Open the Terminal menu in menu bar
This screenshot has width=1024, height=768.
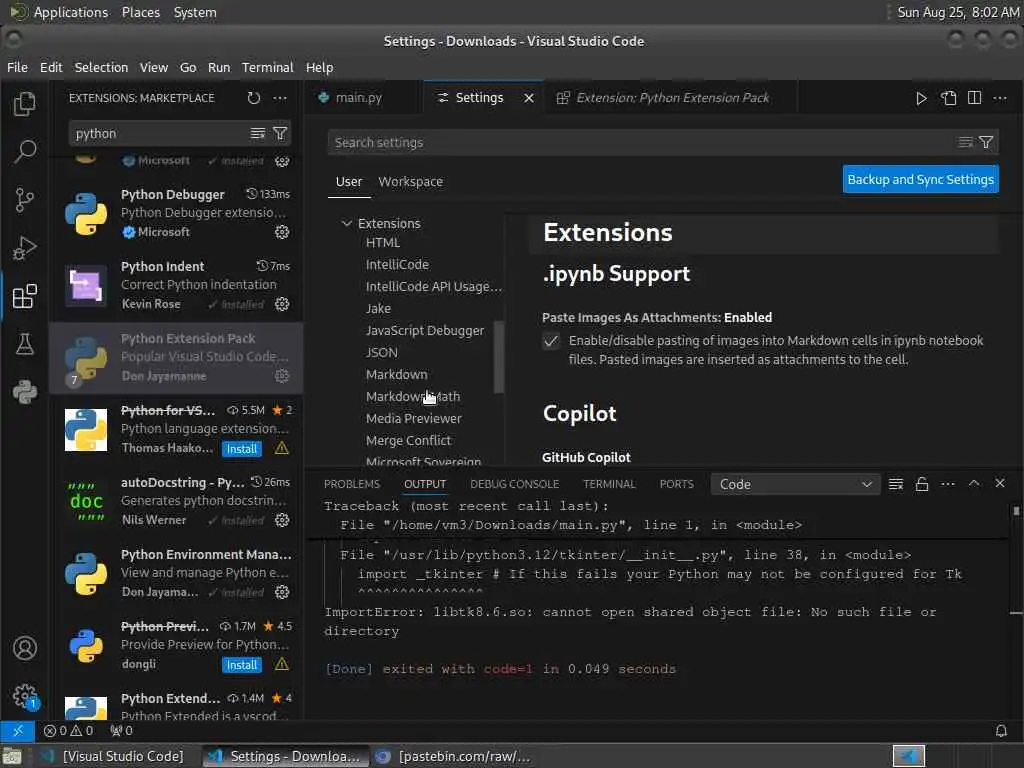267,67
